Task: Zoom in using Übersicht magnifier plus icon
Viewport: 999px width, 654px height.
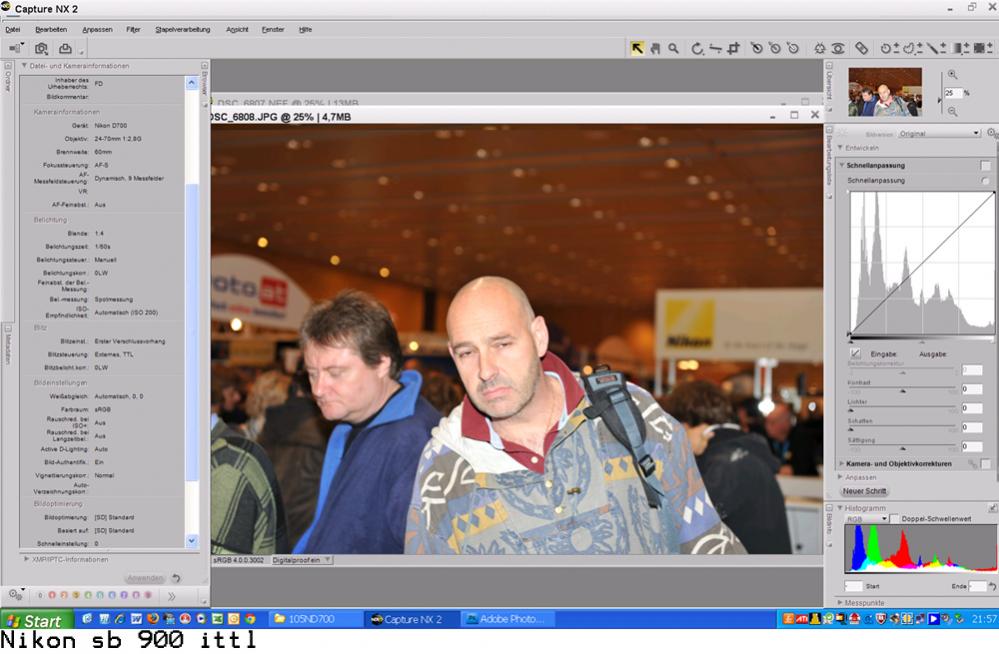Action: click(x=952, y=75)
